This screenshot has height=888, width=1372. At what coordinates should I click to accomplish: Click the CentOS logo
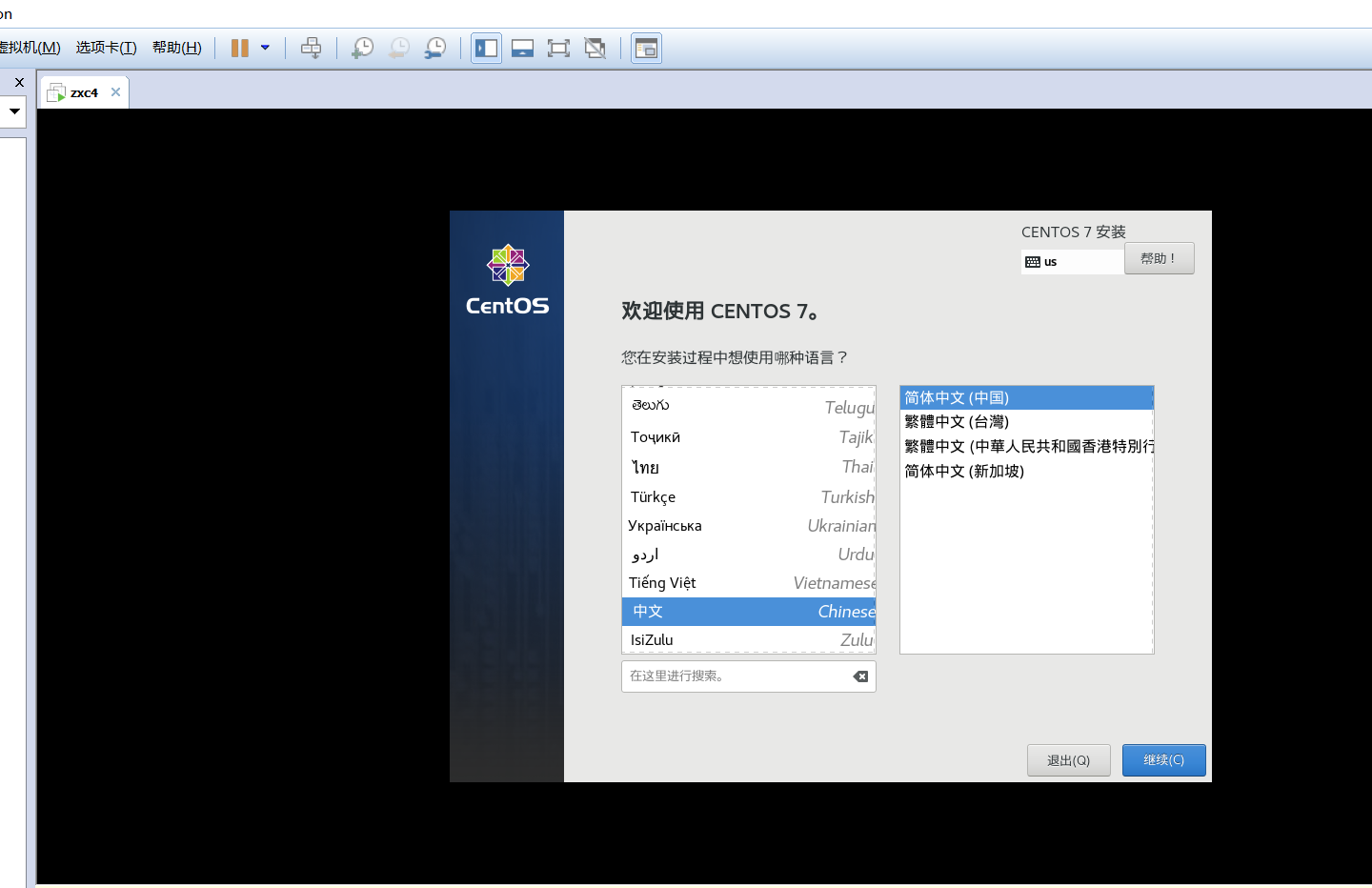(508, 279)
